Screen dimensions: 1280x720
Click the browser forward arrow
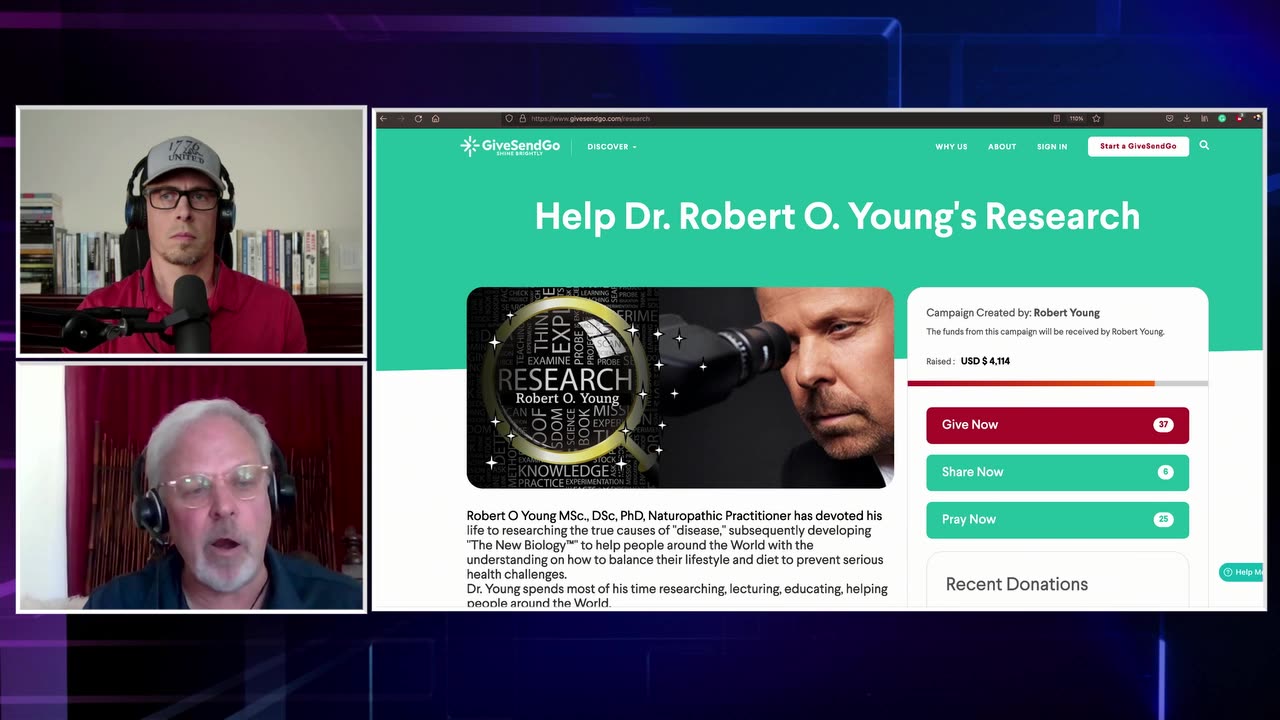pos(400,118)
